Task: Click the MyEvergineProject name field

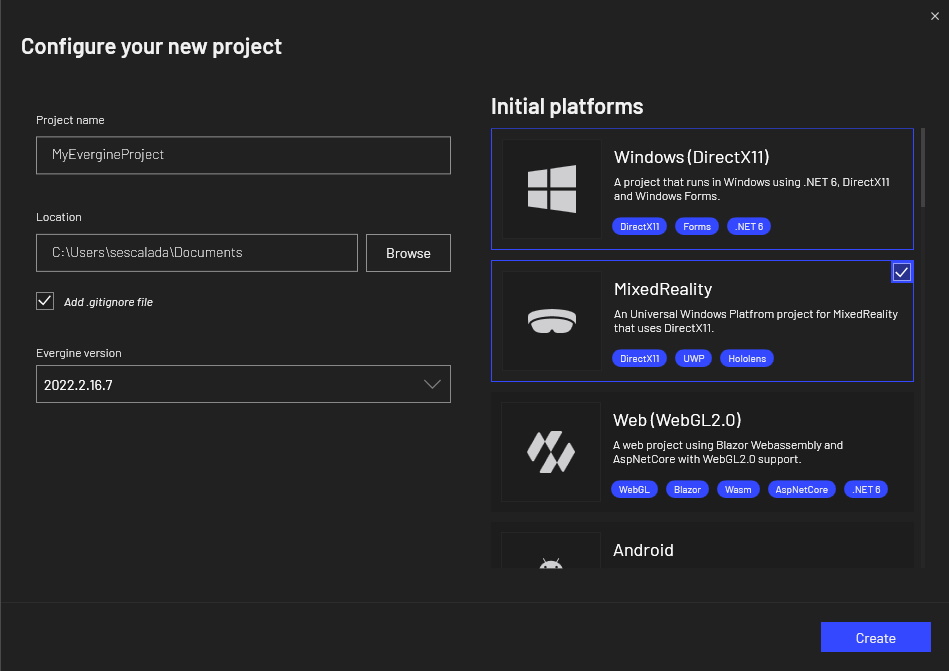Action: [243, 155]
